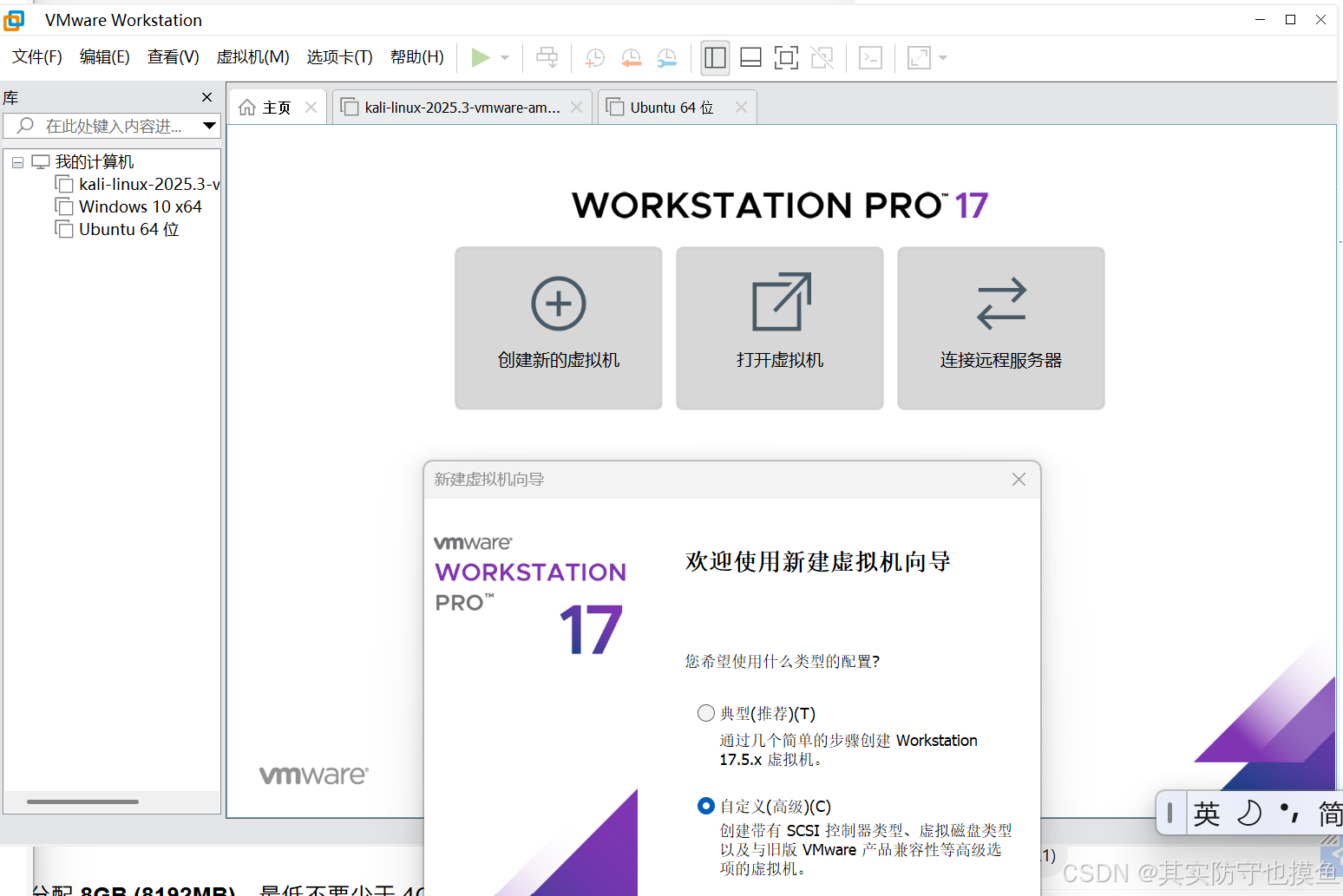Open the 帮助(H) menu
The height and width of the screenshot is (896, 1343).
coord(417,56)
